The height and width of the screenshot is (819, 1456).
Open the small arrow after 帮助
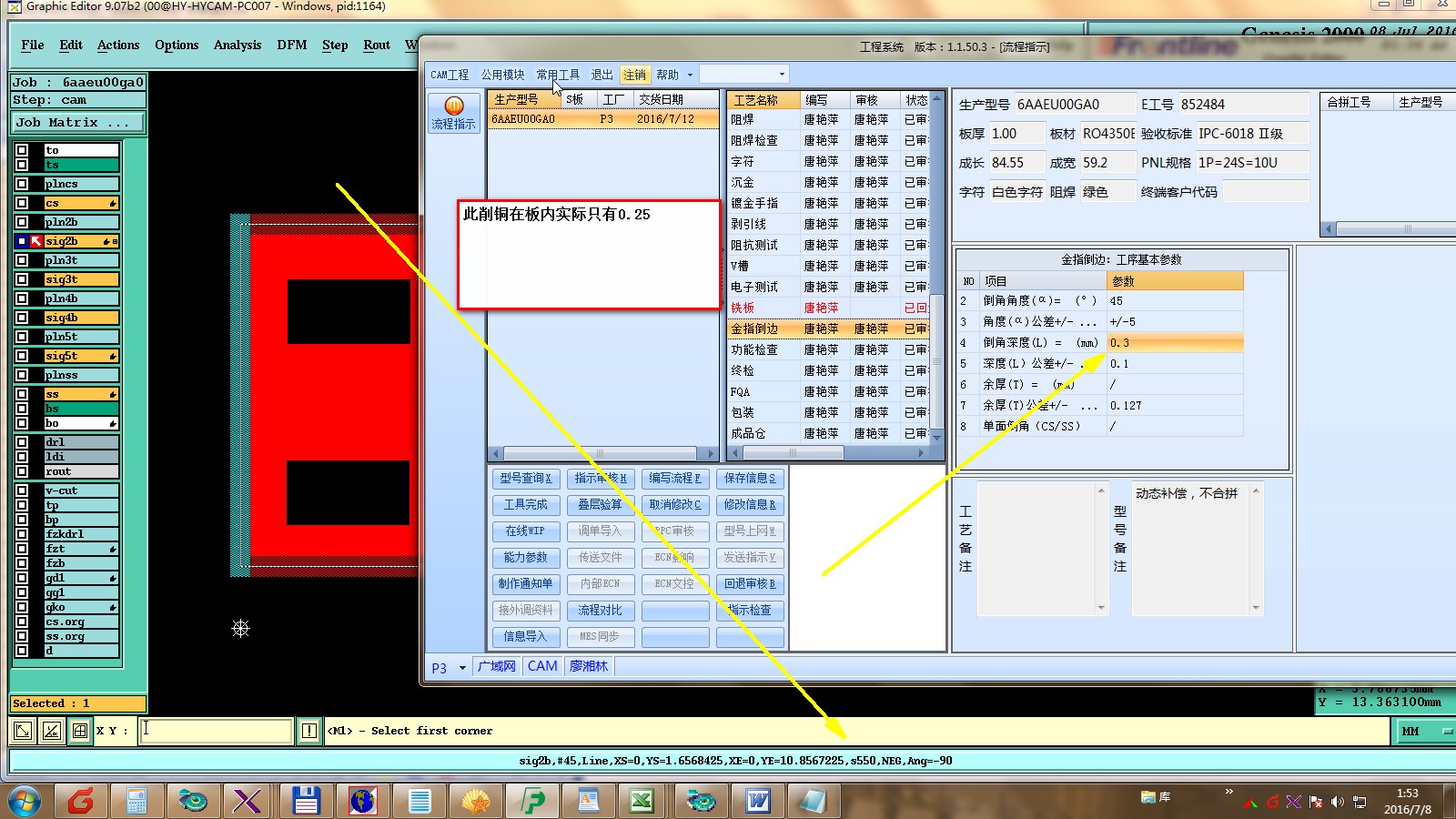point(690,75)
